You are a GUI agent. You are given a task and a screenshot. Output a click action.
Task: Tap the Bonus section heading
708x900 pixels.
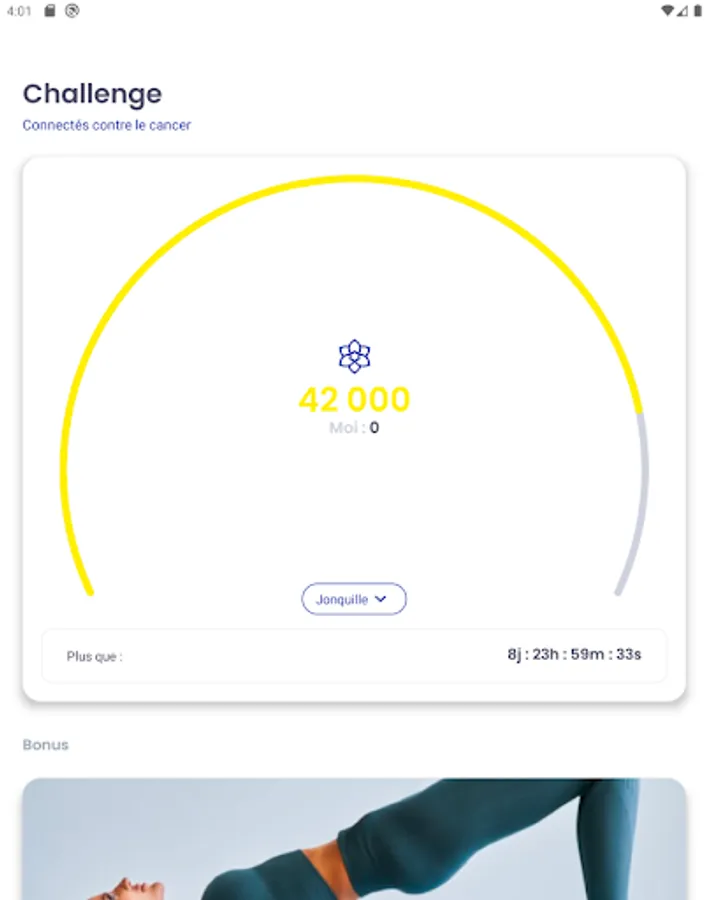45,745
